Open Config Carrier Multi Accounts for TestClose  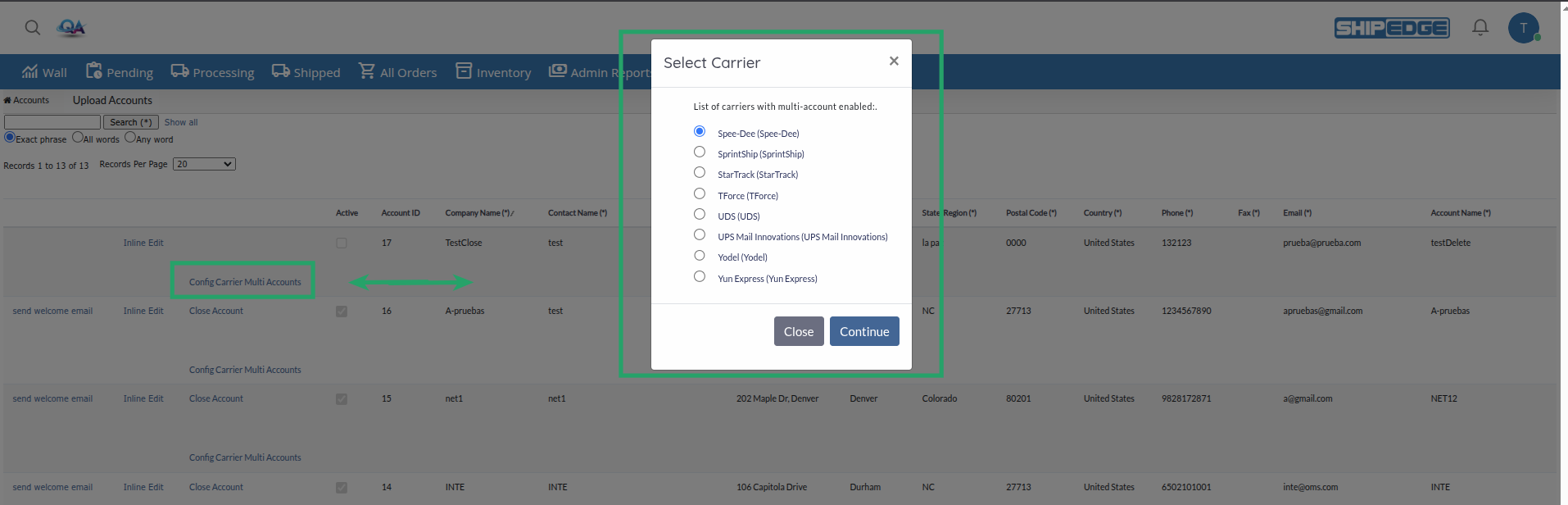pyautogui.click(x=242, y=280)
